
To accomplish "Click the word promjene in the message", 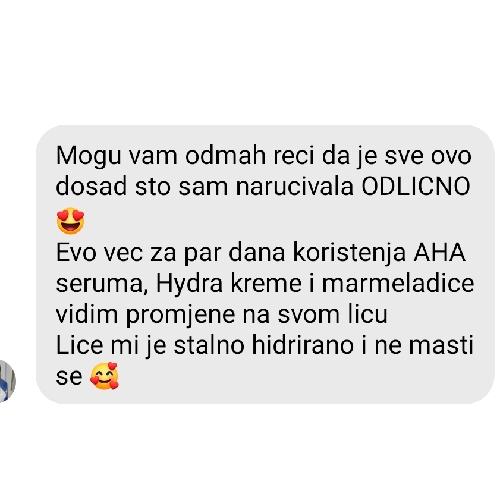I will click(180, 316).
